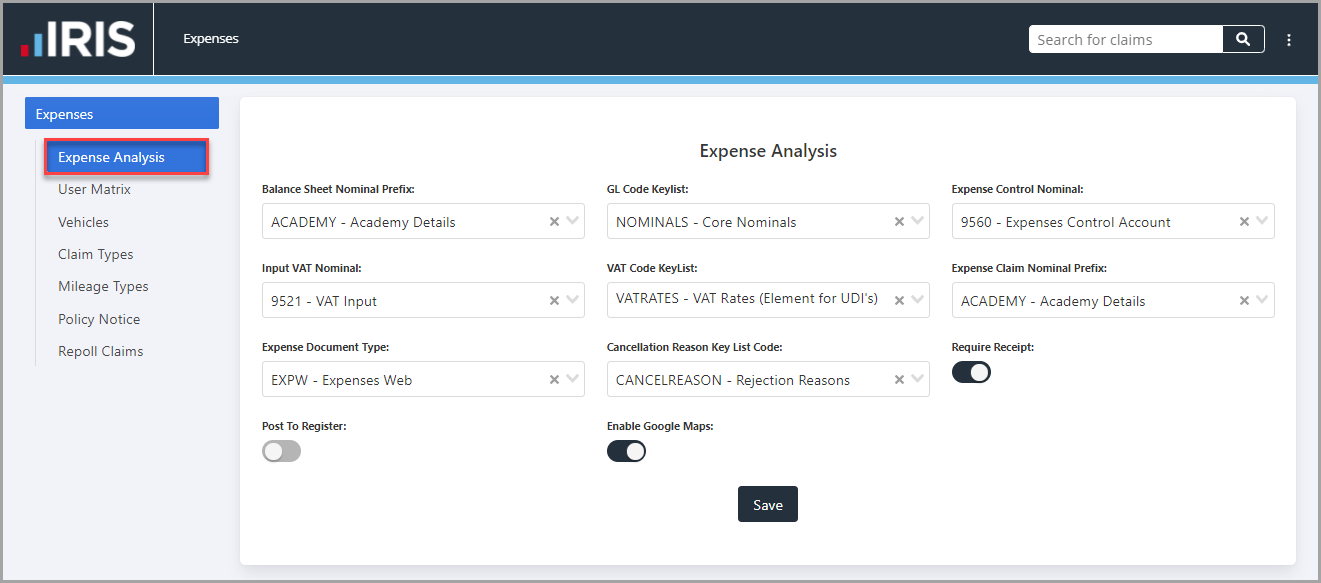Toggle Post To Register switch
This screenshot has height=583, width=1321.
[x=281, y=451]
